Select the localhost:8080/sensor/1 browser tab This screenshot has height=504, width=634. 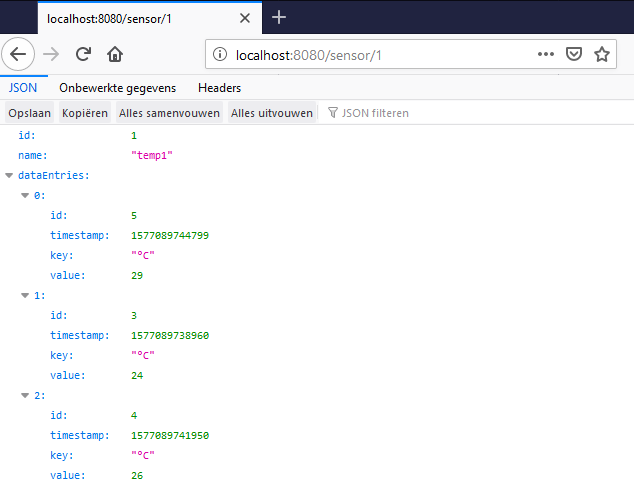(150, 18)
